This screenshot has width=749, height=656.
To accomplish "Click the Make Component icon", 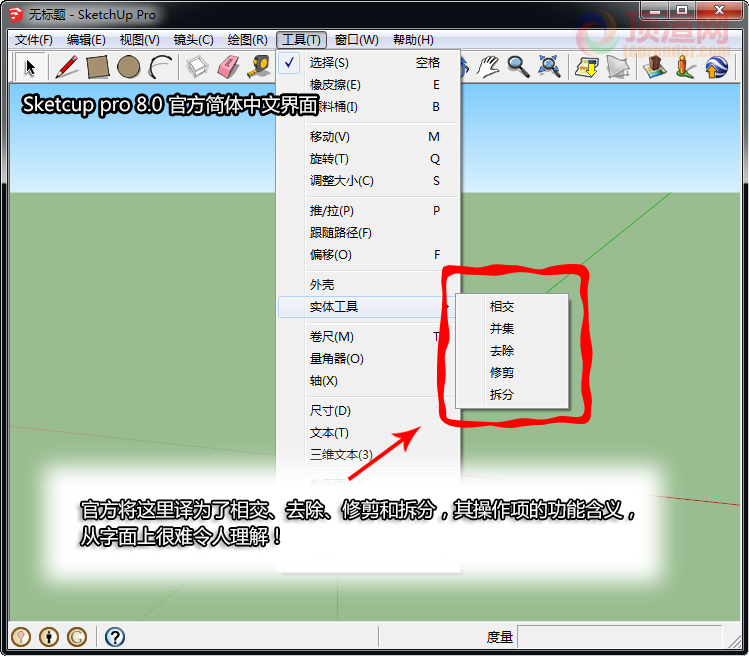I will click(x=197, y=67).
